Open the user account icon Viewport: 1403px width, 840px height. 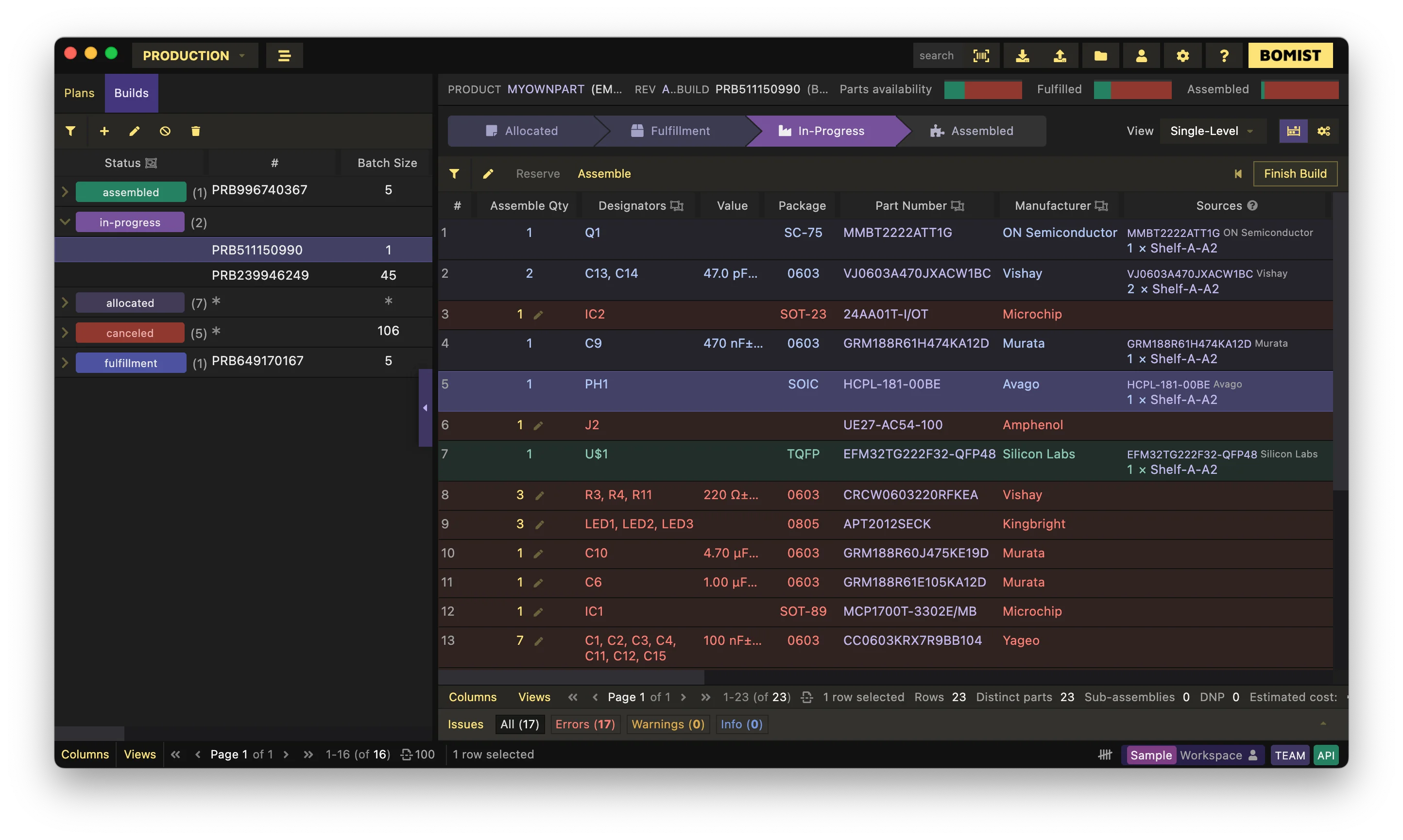(1141, 55)
